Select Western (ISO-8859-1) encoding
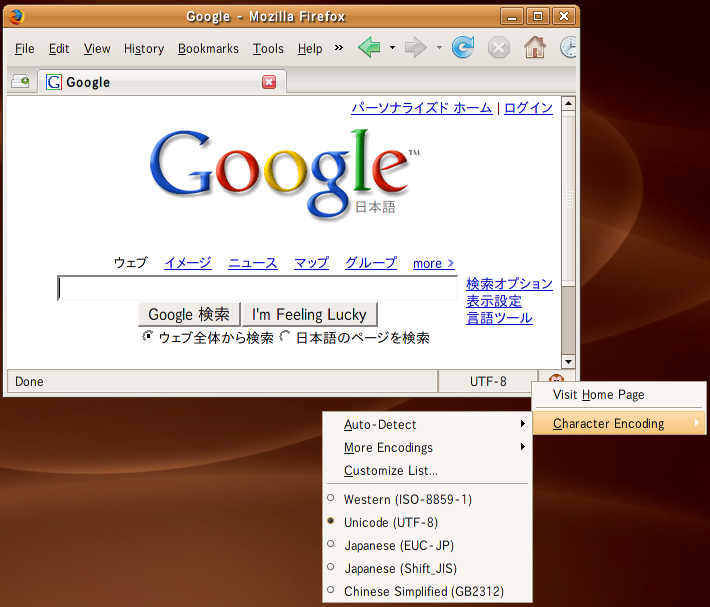 (427, 499)
